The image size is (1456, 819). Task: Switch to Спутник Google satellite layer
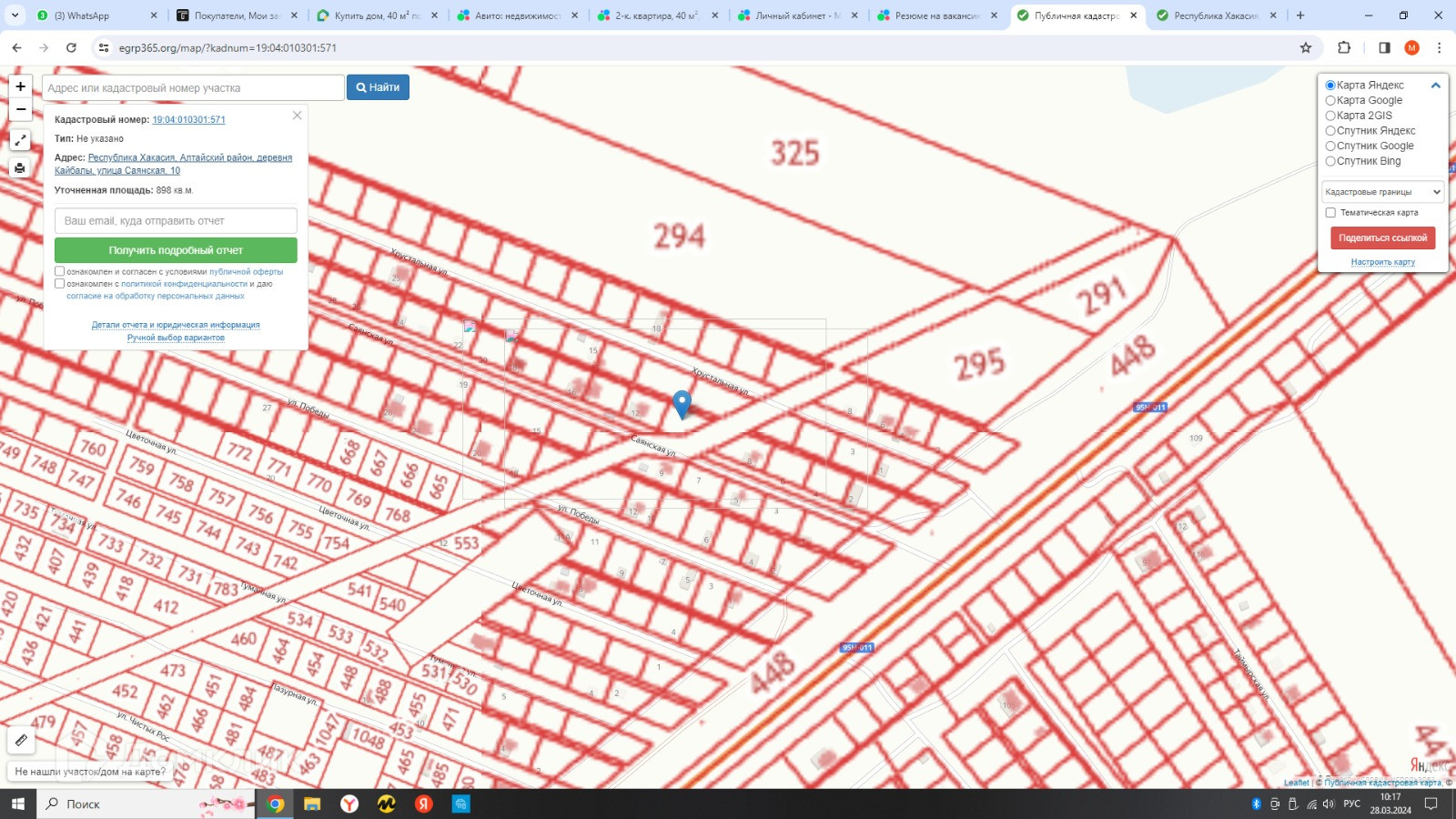[1330, 147]
